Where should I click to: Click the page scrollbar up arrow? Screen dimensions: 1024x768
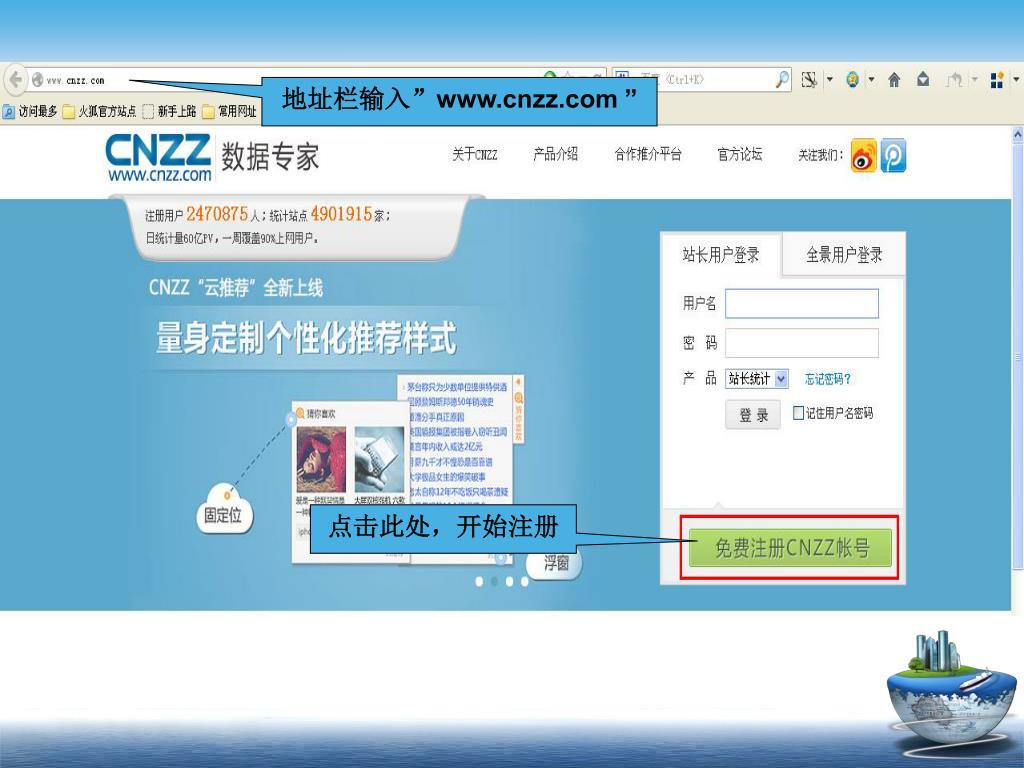1017,135
